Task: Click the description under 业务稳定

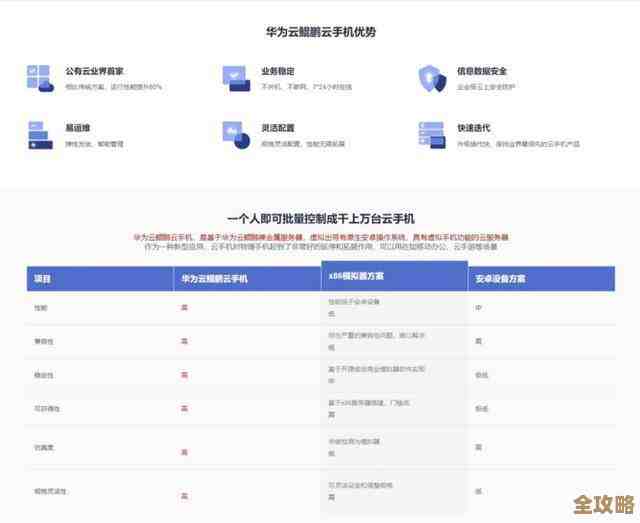Action: pos(306,87)
